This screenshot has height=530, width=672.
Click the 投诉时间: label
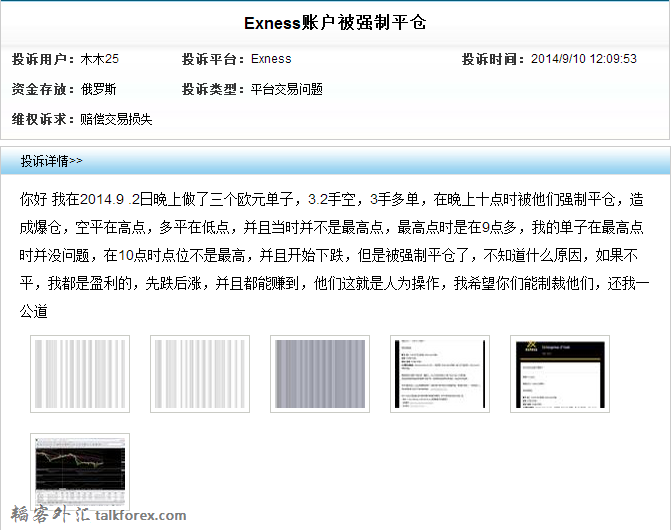(493, 59)
